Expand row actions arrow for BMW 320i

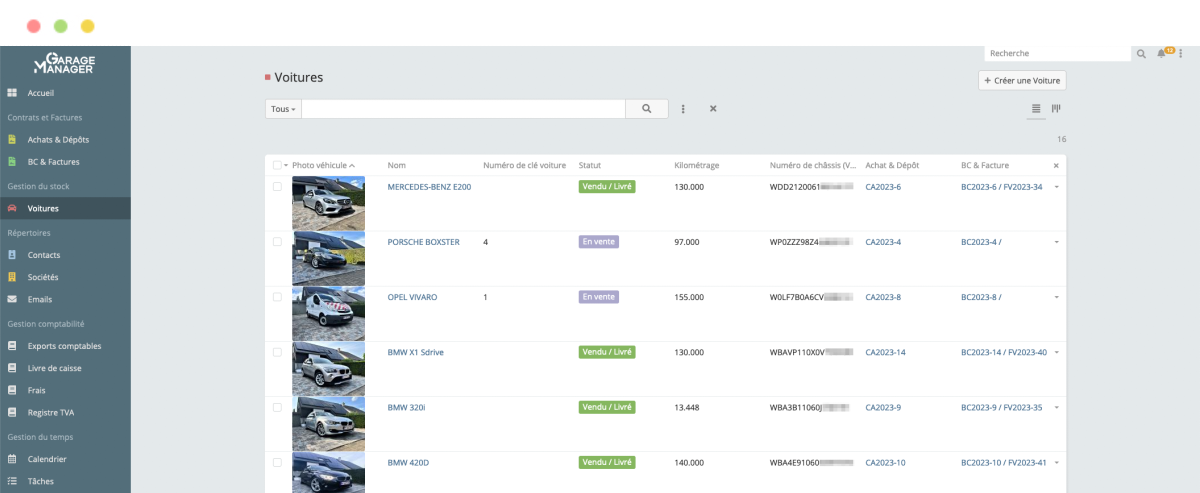pyautogui.click(x=1056, y=407)
